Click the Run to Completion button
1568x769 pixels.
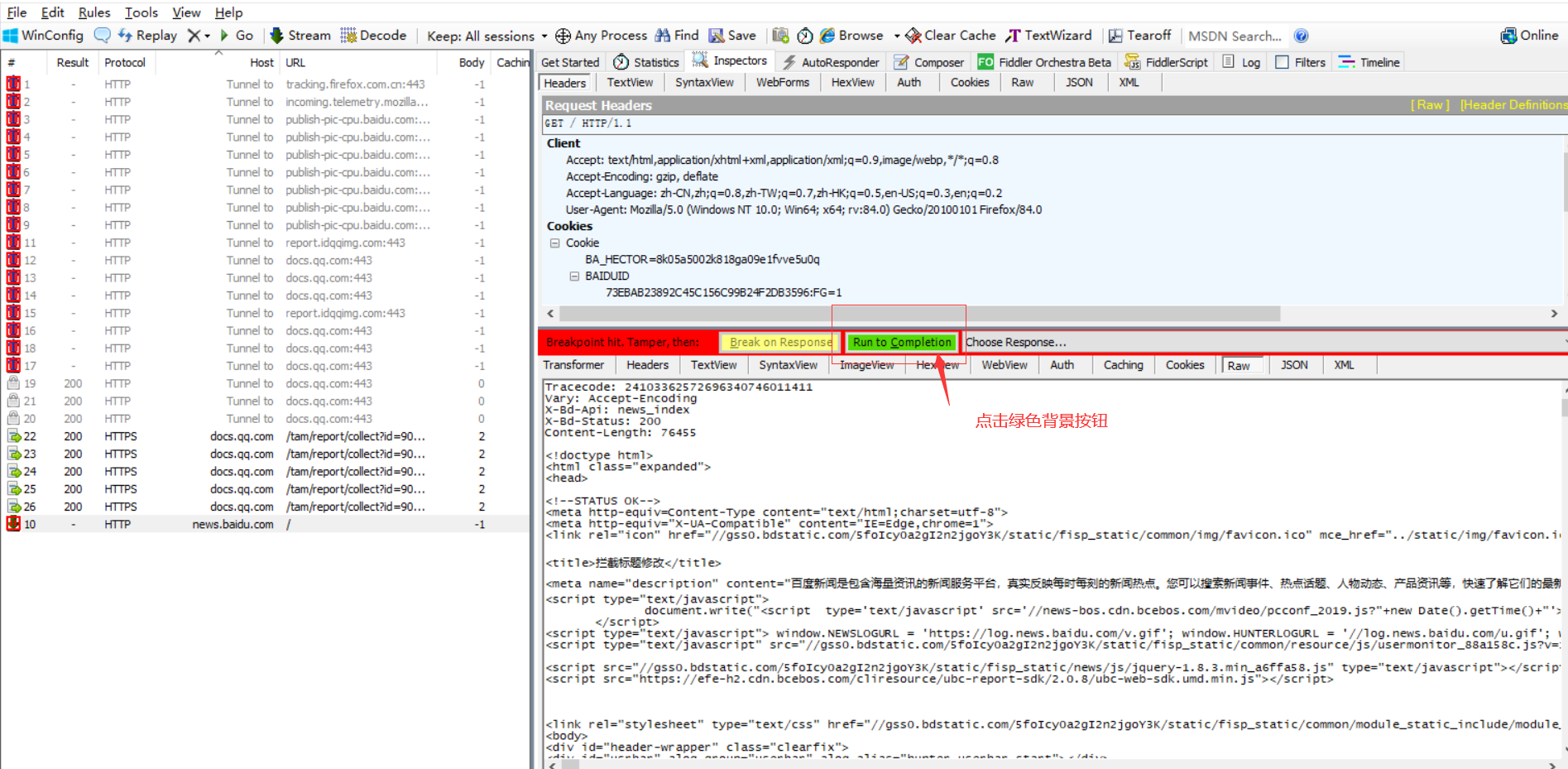pyautogui.click(x=902, y=342)
